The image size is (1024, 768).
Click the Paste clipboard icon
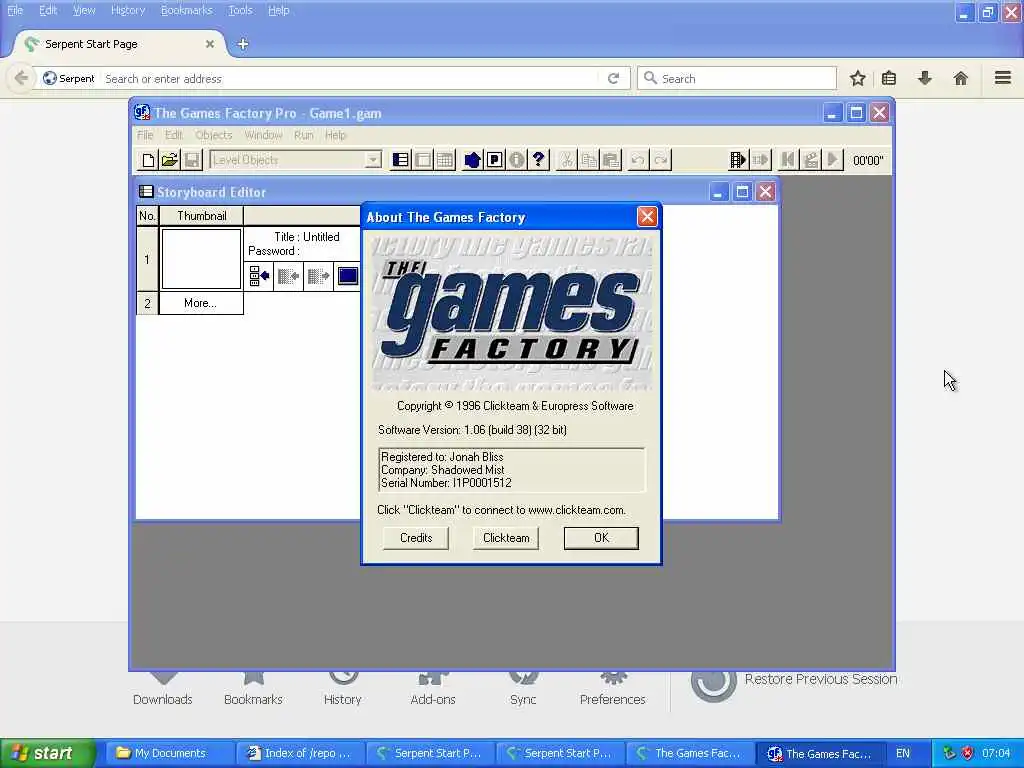(x=611, y=160)
